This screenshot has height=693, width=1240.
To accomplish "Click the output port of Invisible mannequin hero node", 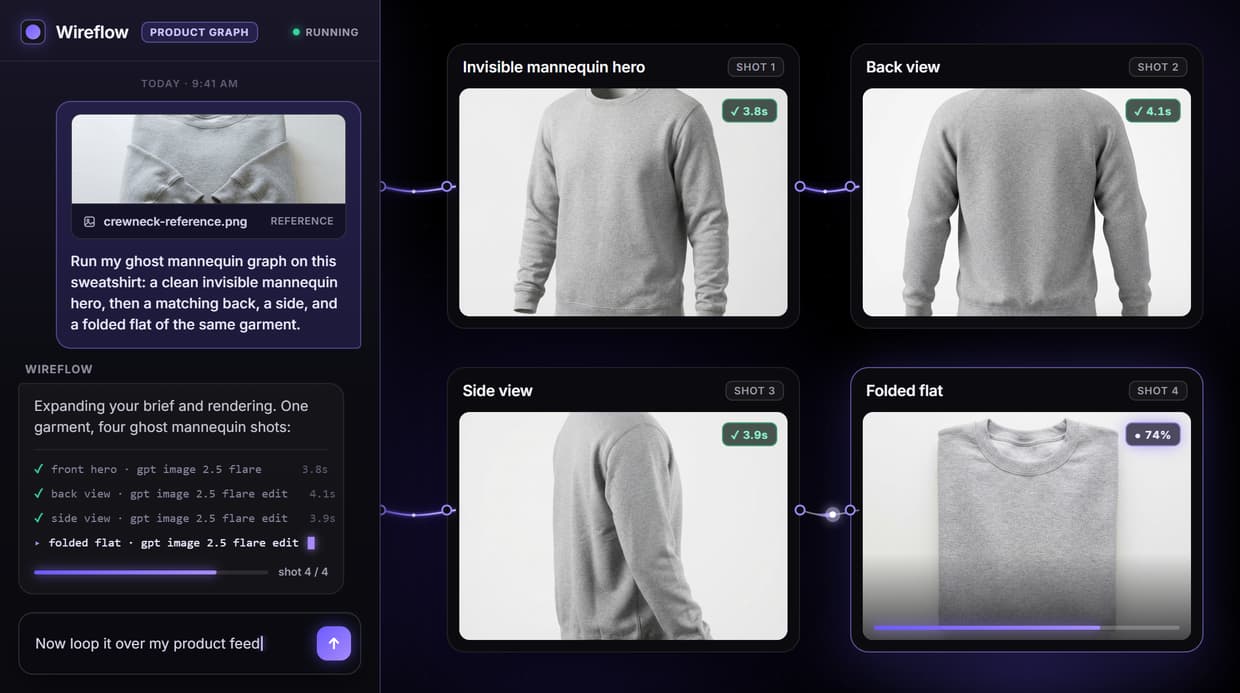I will (799, 186).
